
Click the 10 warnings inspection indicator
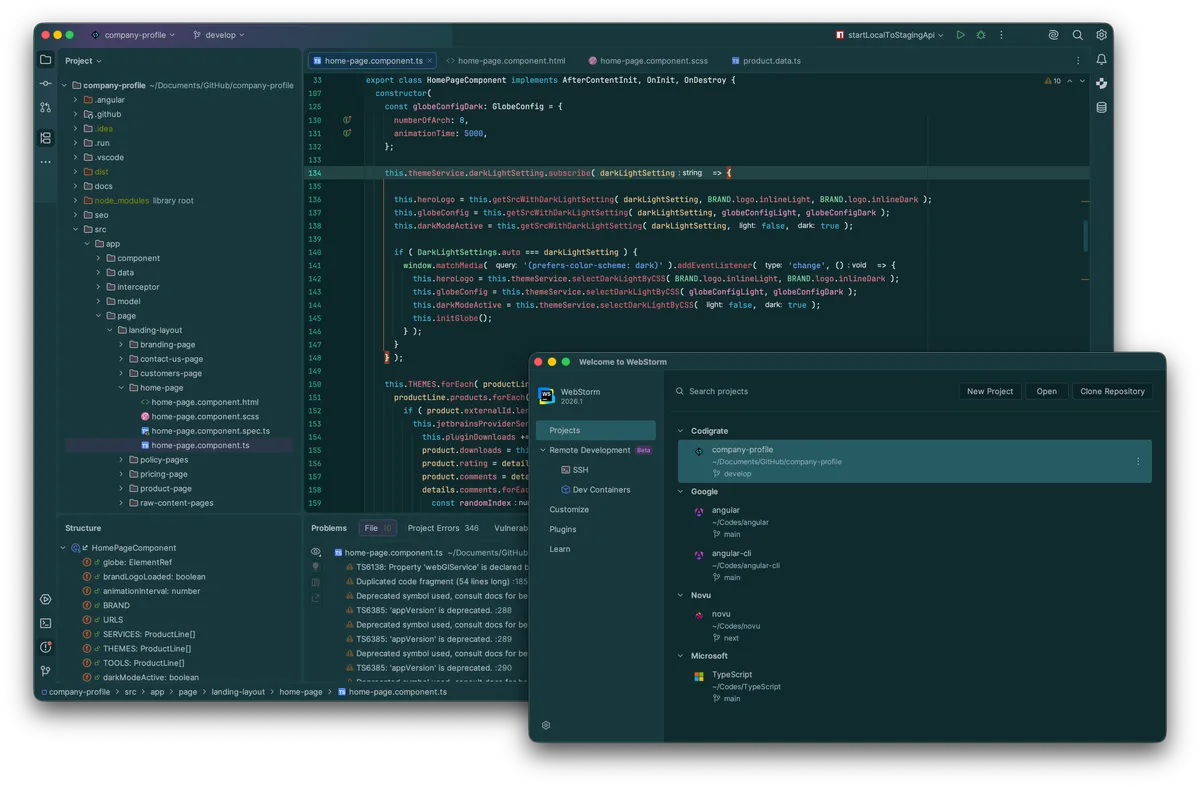pos(1052,81)
